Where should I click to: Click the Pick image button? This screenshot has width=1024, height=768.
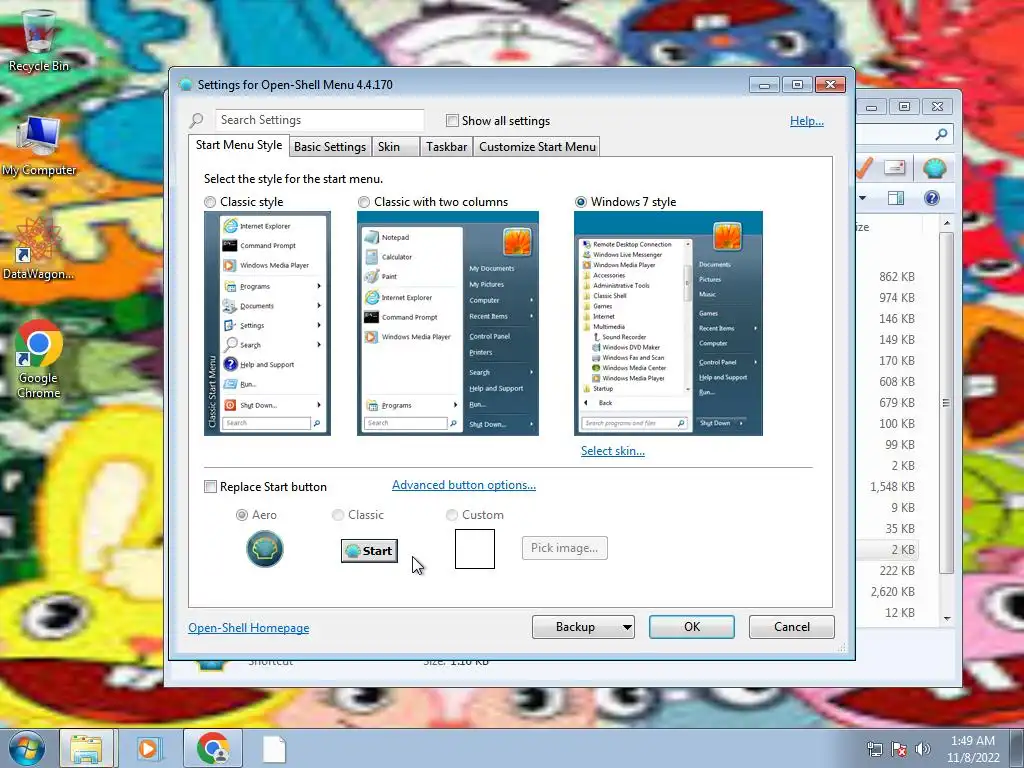[x=564, y=548]
